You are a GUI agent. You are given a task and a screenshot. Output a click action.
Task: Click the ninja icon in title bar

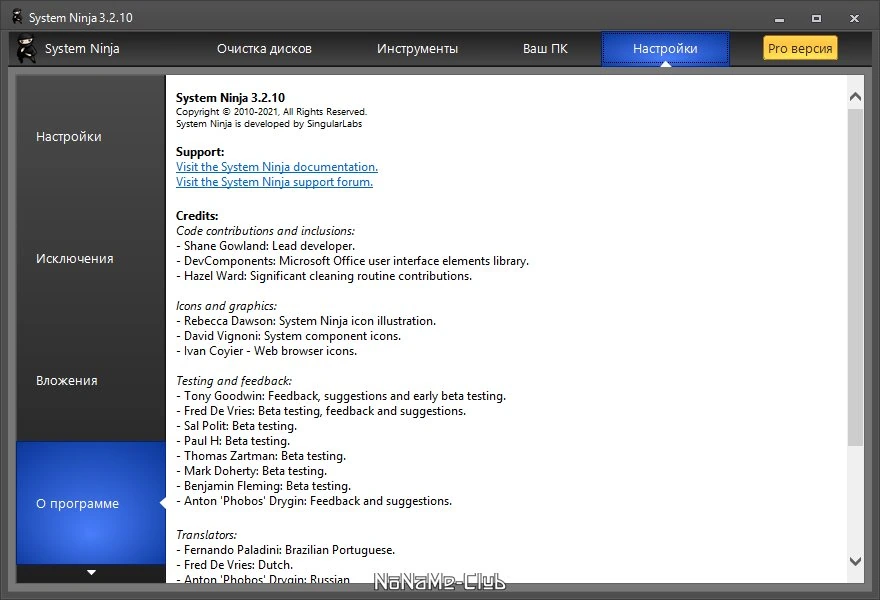pos(17,17)
